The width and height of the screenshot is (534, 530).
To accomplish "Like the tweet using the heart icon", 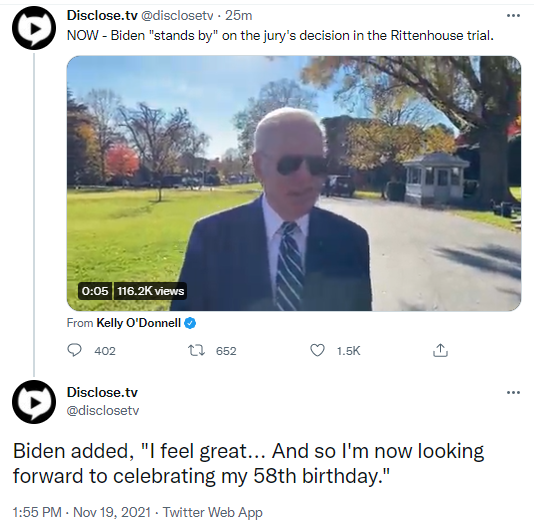I will (317, 350).
